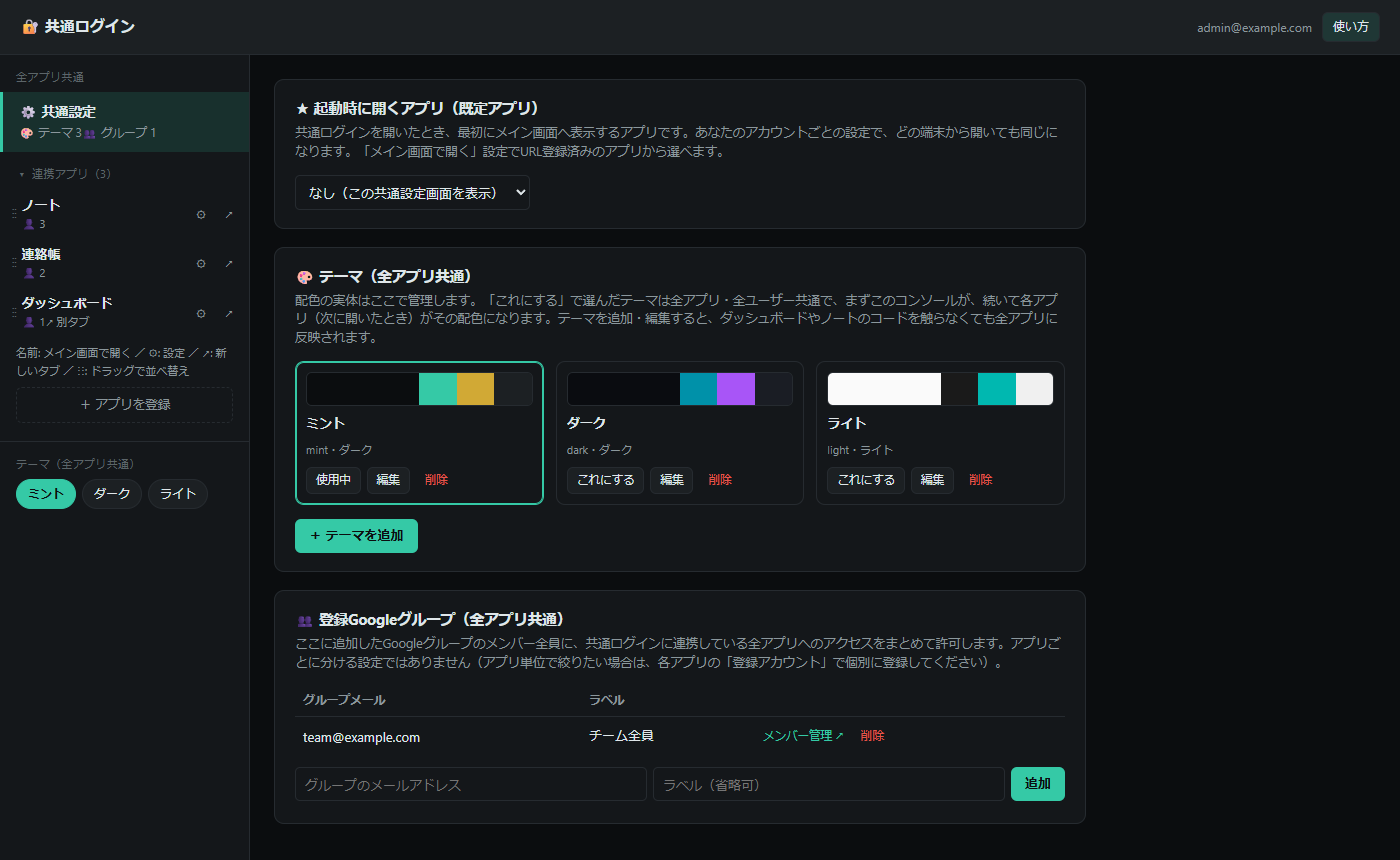The height and width of the screenshot is (860, 1400).
Task: Click the チーム全員 label cell
Action: pos(621,736)
